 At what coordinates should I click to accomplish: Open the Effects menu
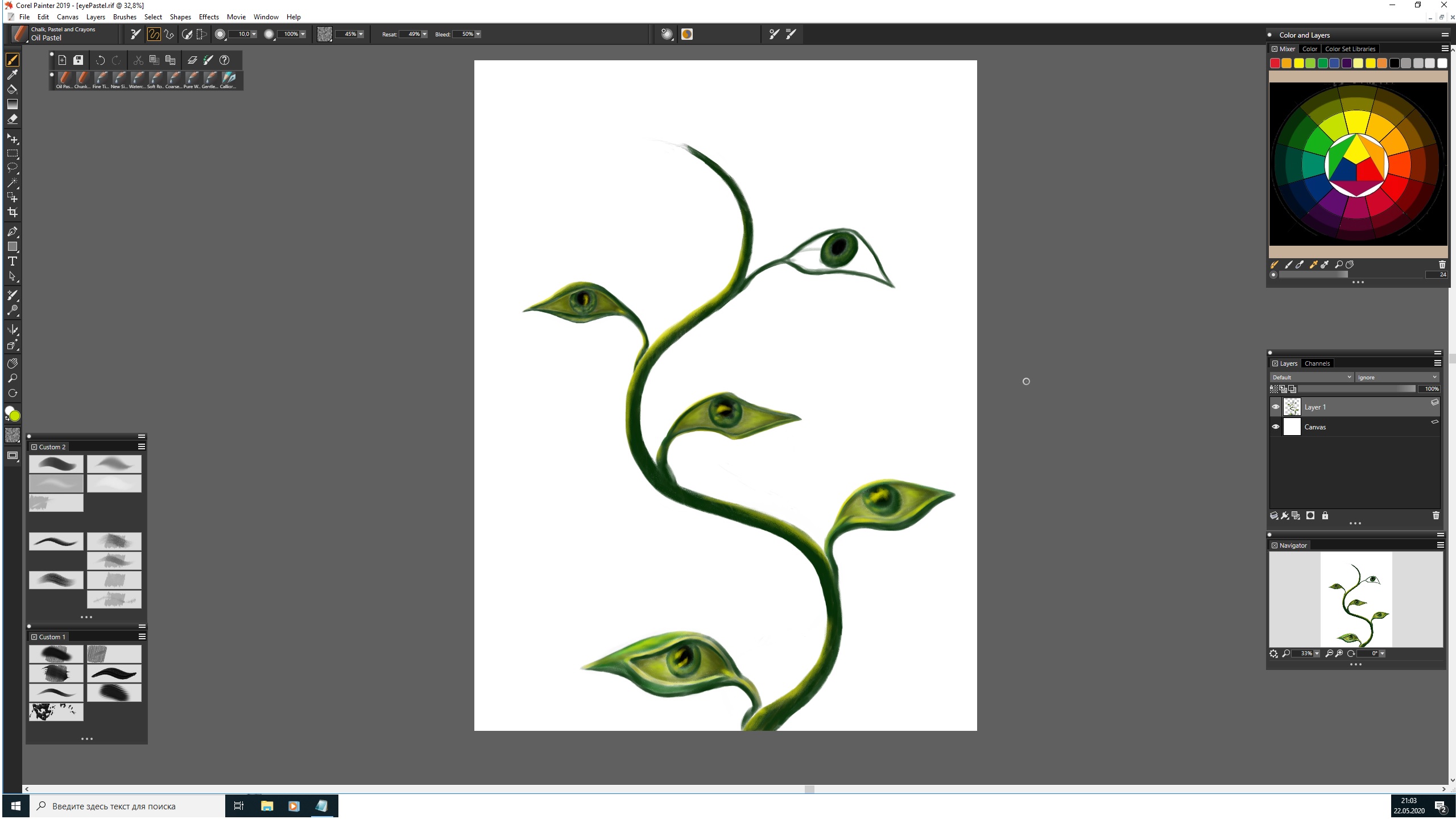tap(209, 17)
